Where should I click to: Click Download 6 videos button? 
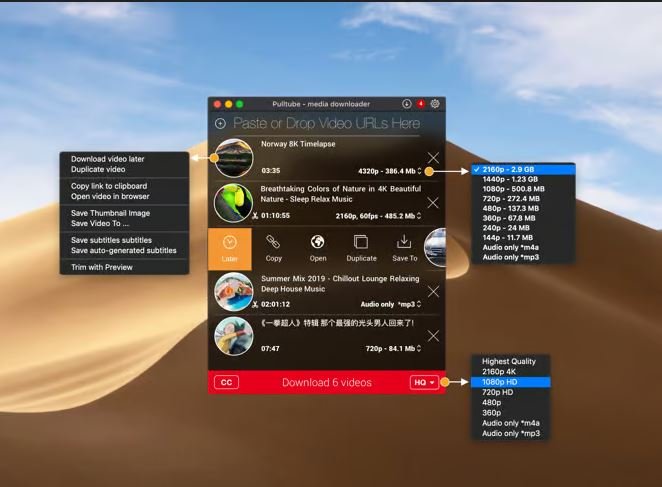pyautogui.click(x=327, y=382)
